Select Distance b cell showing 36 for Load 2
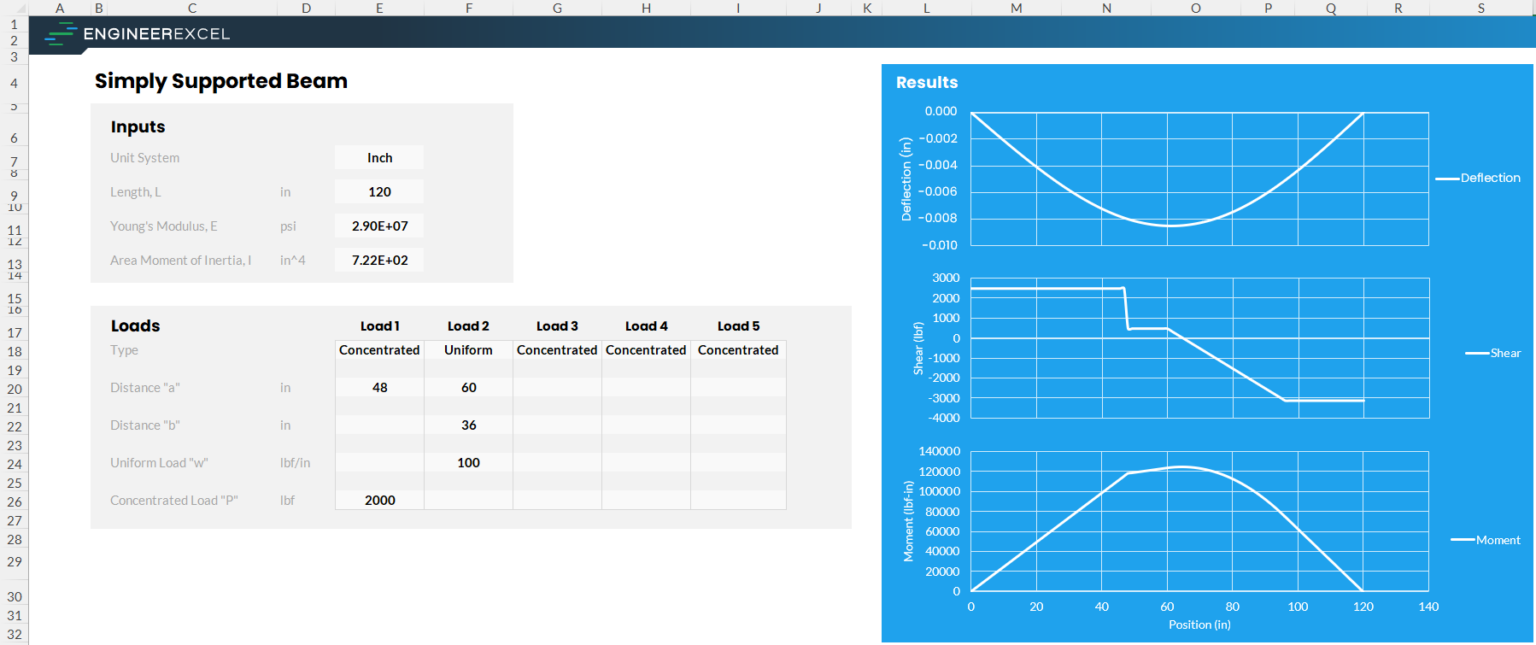This screenshot has height=645, width=1536. (x=468, y=425)
